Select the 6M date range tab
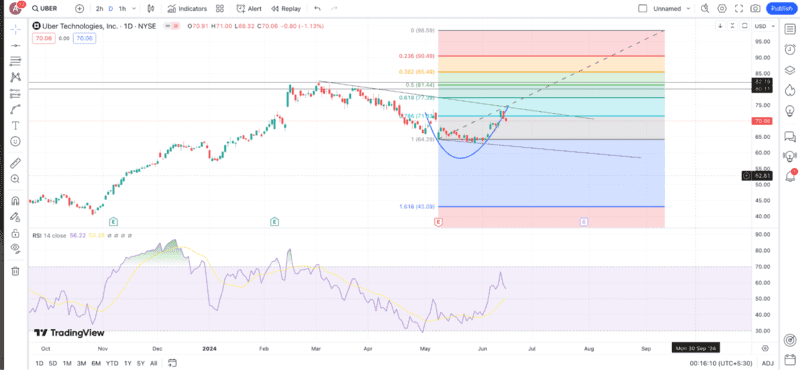Screen dimensions: 800x370 tap(95, 363)
